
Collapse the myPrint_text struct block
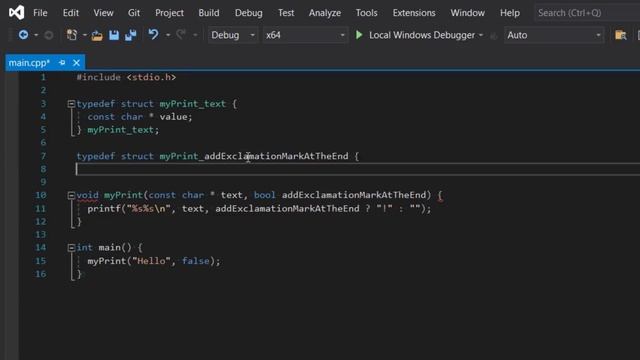tap(71, 104)
